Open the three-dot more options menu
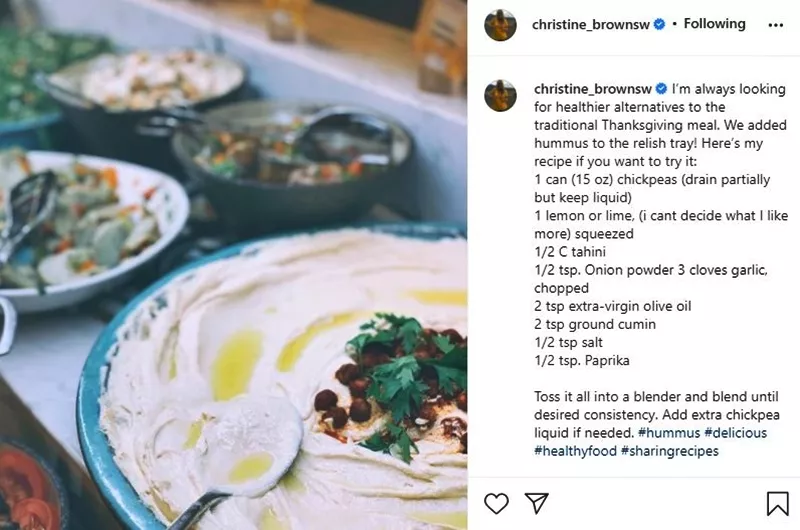Image resolution: width=800 pixels, height=530 pixels. tap(776, 25)
